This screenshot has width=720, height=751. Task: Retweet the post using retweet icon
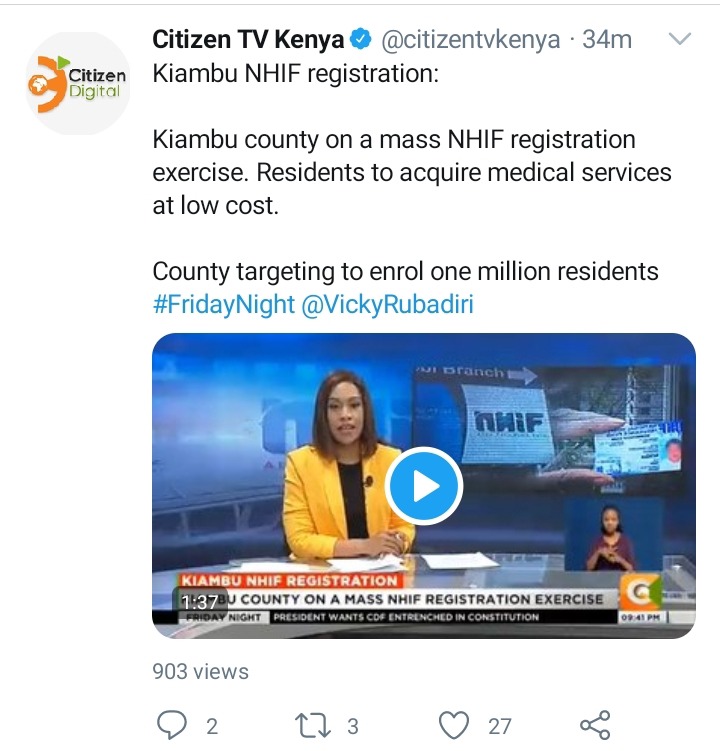click(313, 726)
